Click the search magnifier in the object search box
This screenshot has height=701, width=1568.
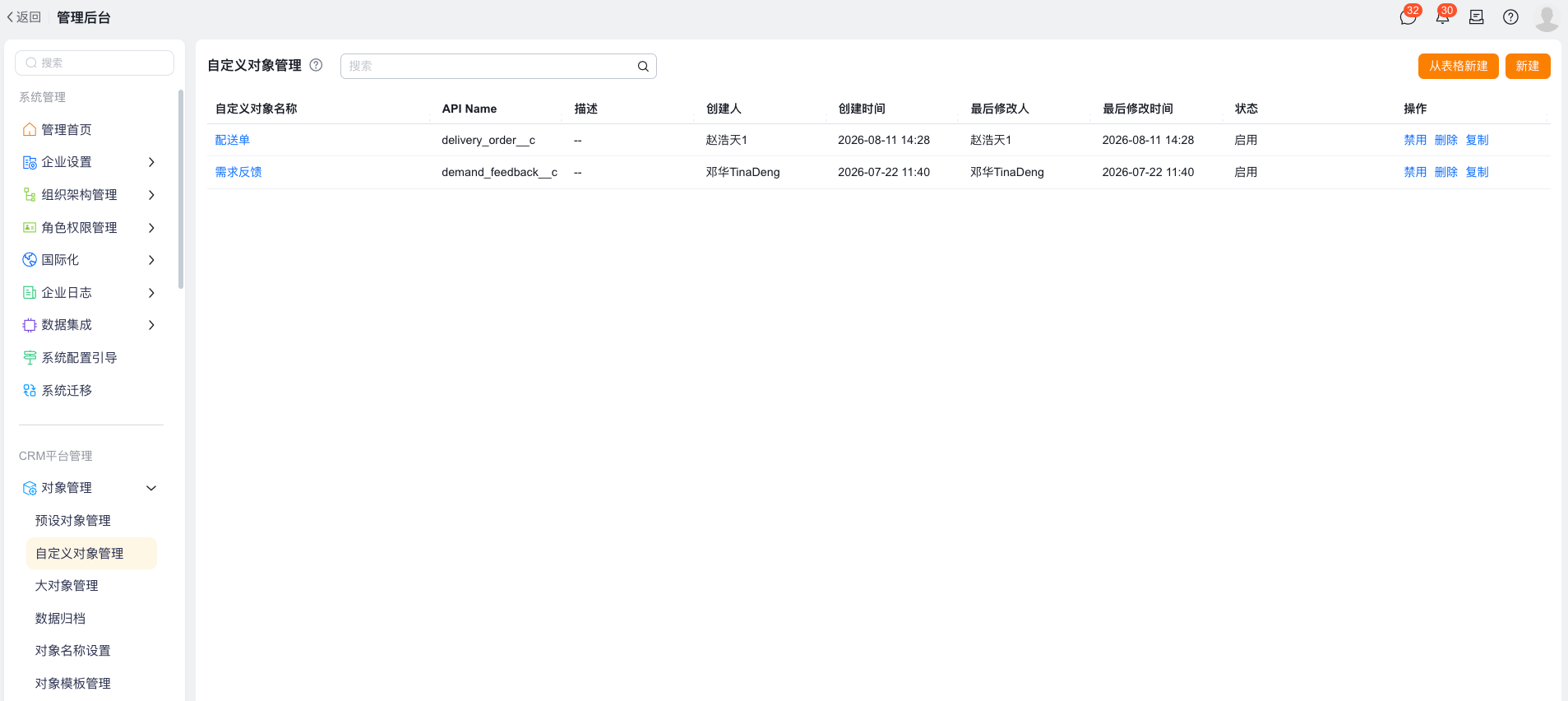[x=643, y=66]
